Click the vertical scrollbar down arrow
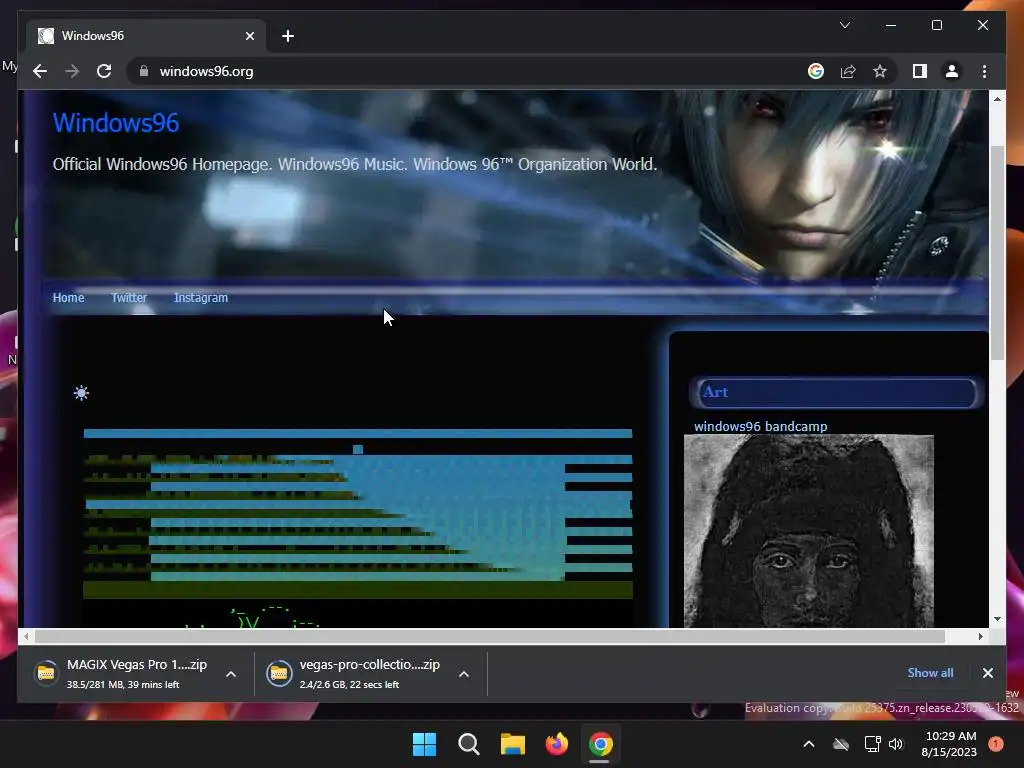The width and height of the screenshot is (1024, 768). click(x=997, y=618)
